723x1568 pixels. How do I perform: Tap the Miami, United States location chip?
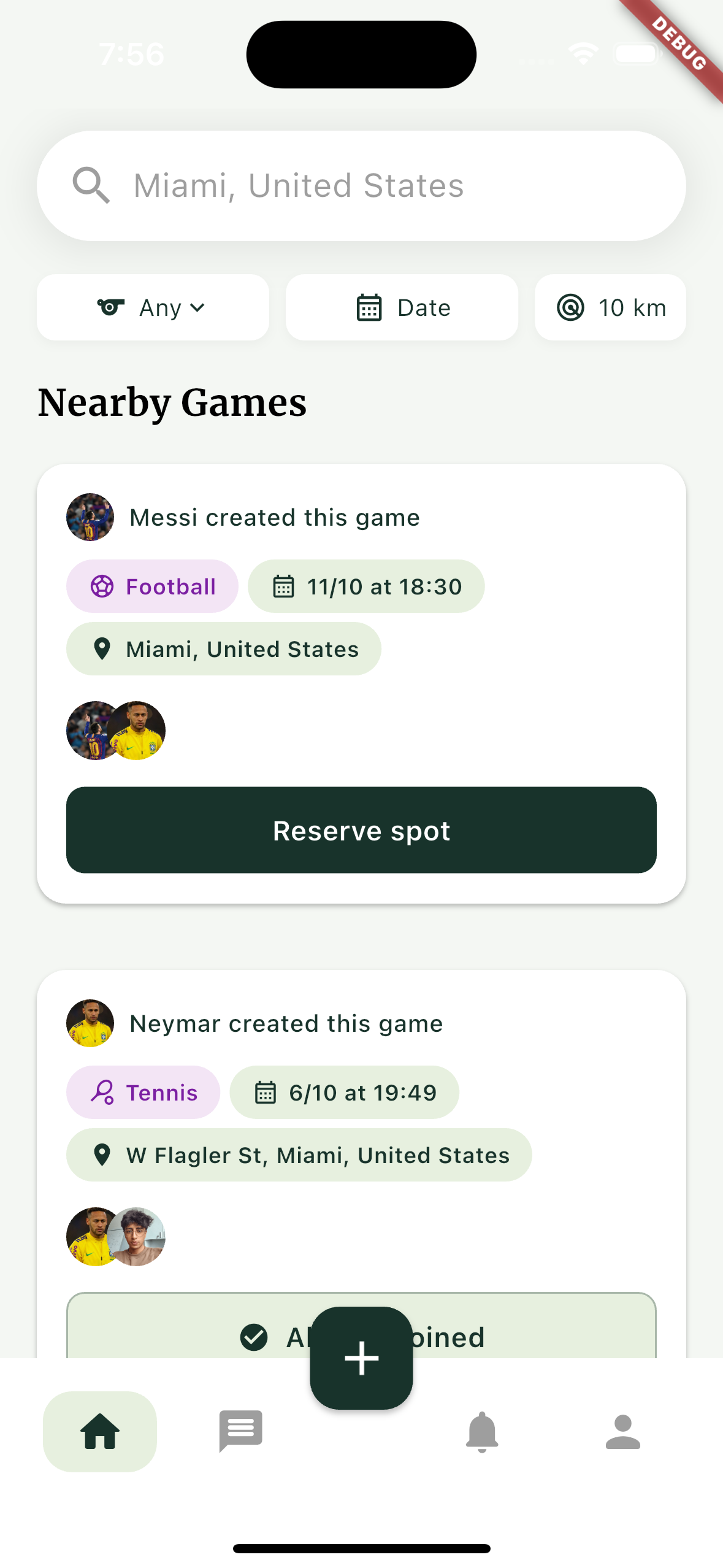pos(223,649)
